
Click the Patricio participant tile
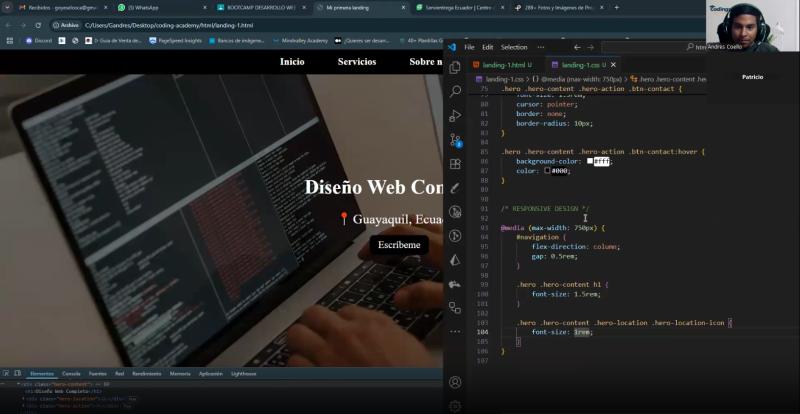[753, 77]
